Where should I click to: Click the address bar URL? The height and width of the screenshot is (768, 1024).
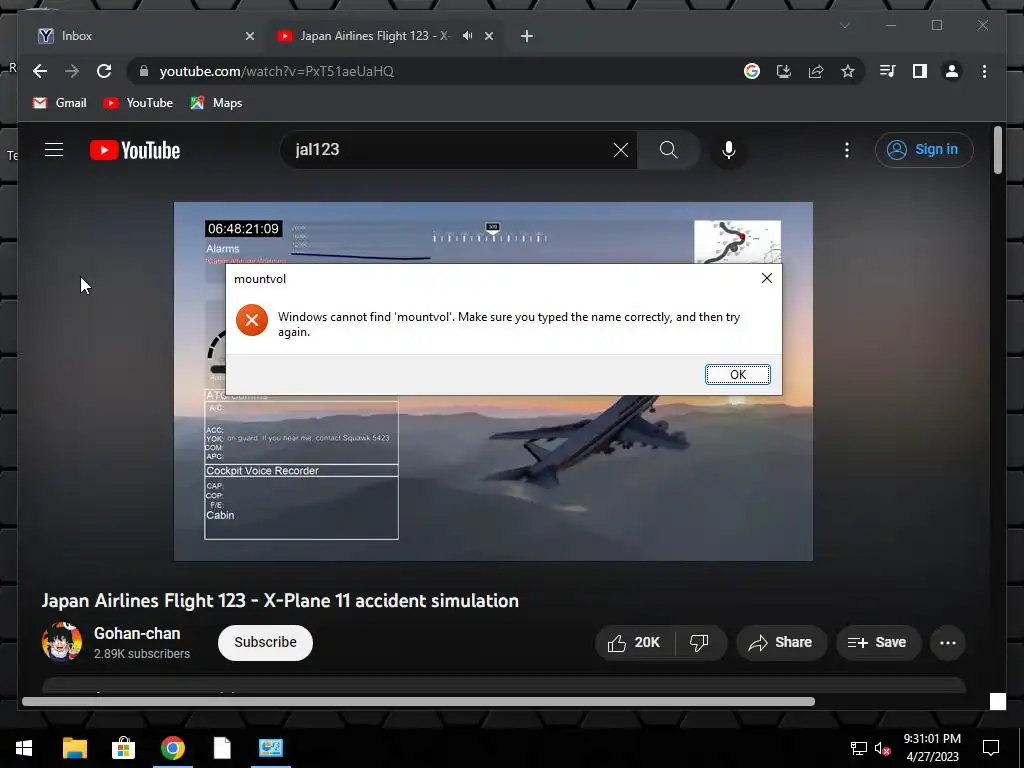coord(277,71)
